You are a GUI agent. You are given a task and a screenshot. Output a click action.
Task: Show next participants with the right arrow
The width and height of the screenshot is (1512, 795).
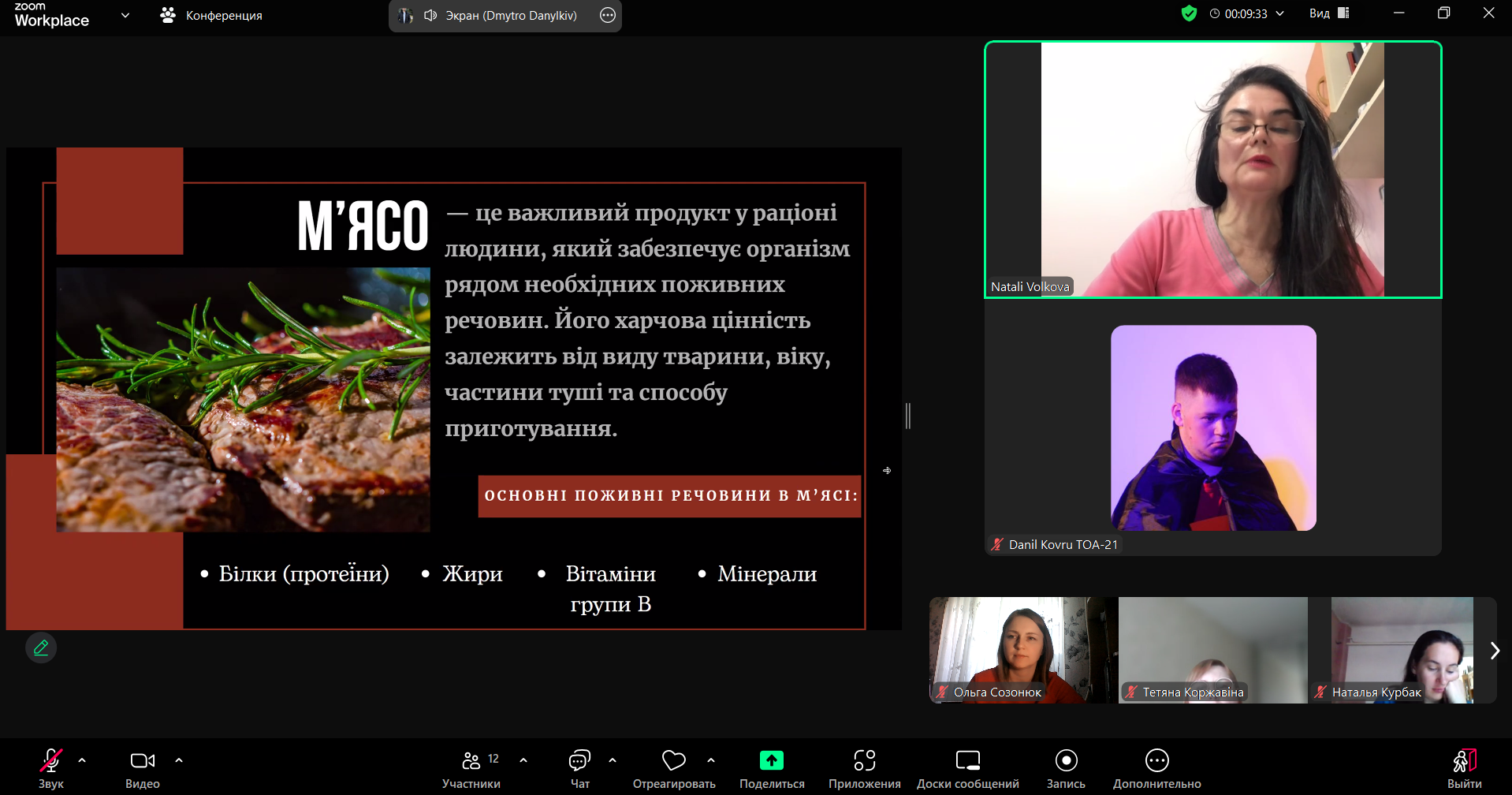1495,651
